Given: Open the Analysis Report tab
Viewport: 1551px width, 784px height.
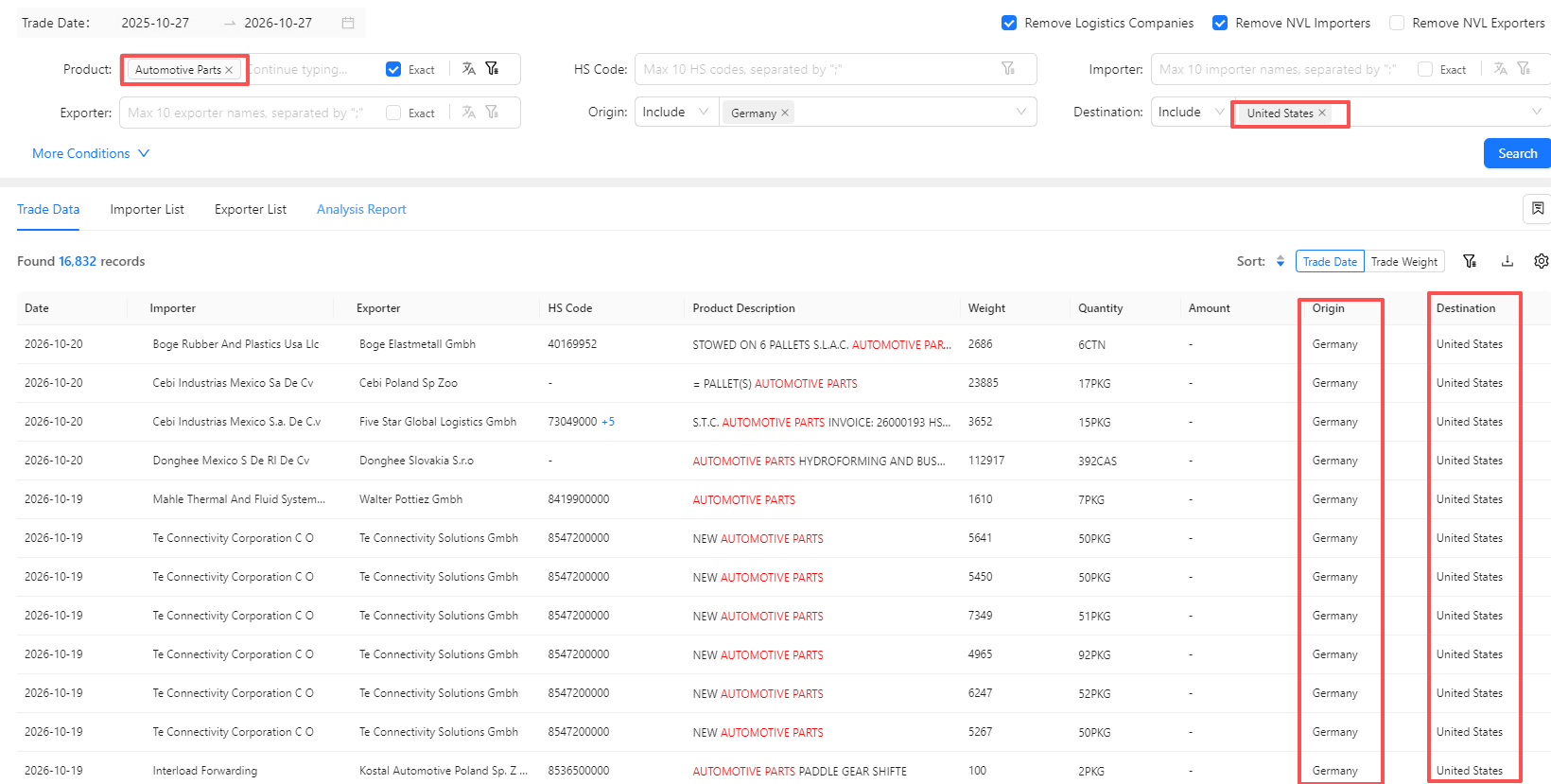Looking at the screenshot, I should click(361, 209).
